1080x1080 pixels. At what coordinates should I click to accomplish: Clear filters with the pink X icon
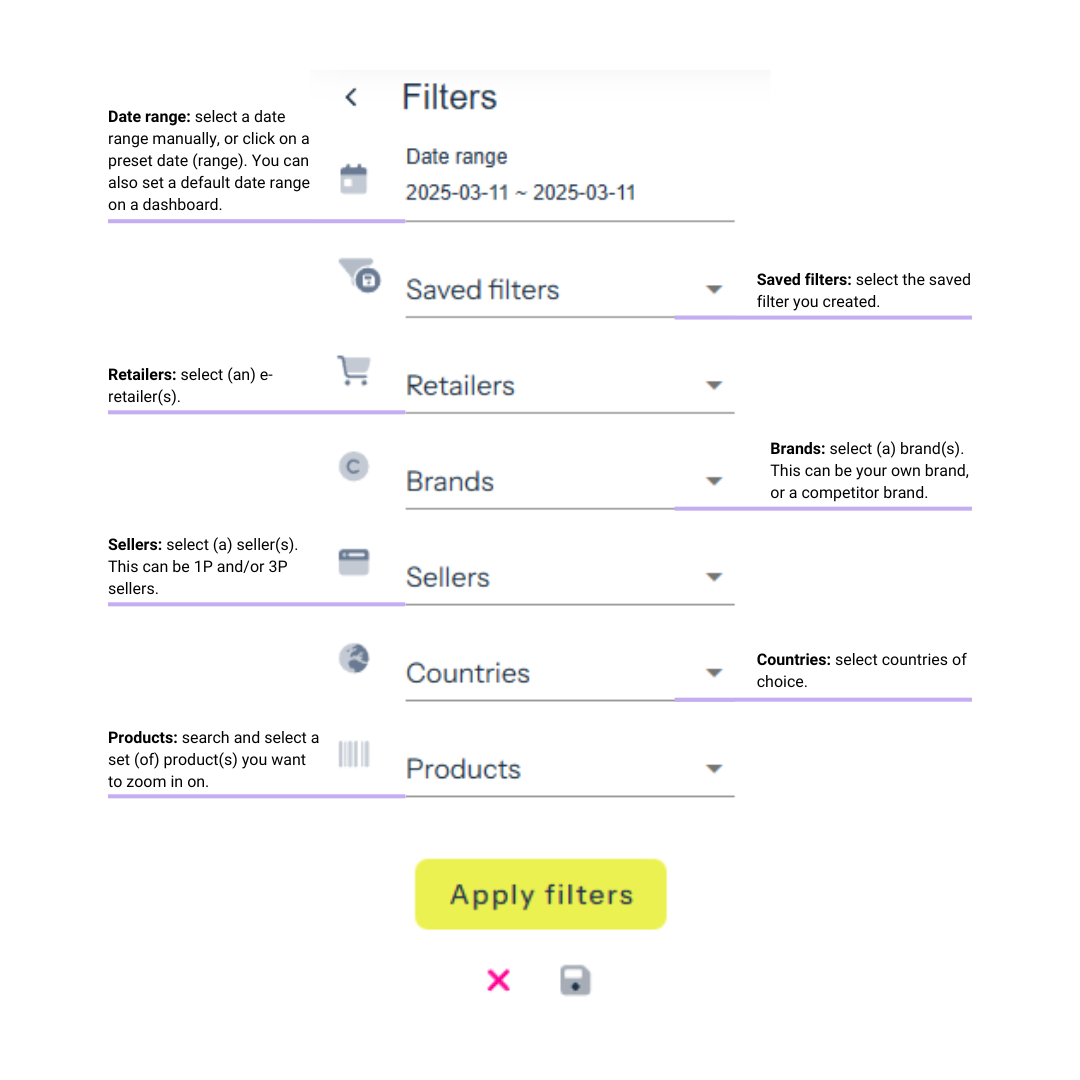(x=498, y=980)
